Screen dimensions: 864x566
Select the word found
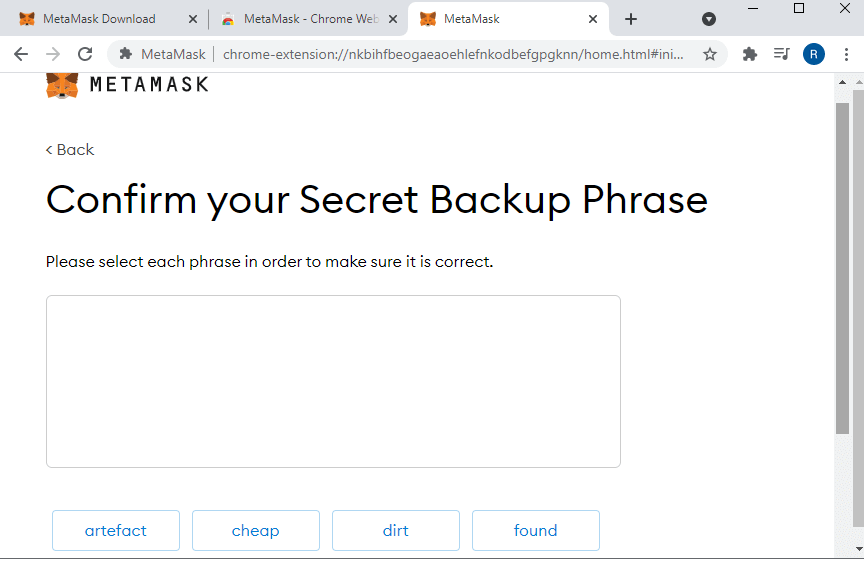click(x=536, y=530)
